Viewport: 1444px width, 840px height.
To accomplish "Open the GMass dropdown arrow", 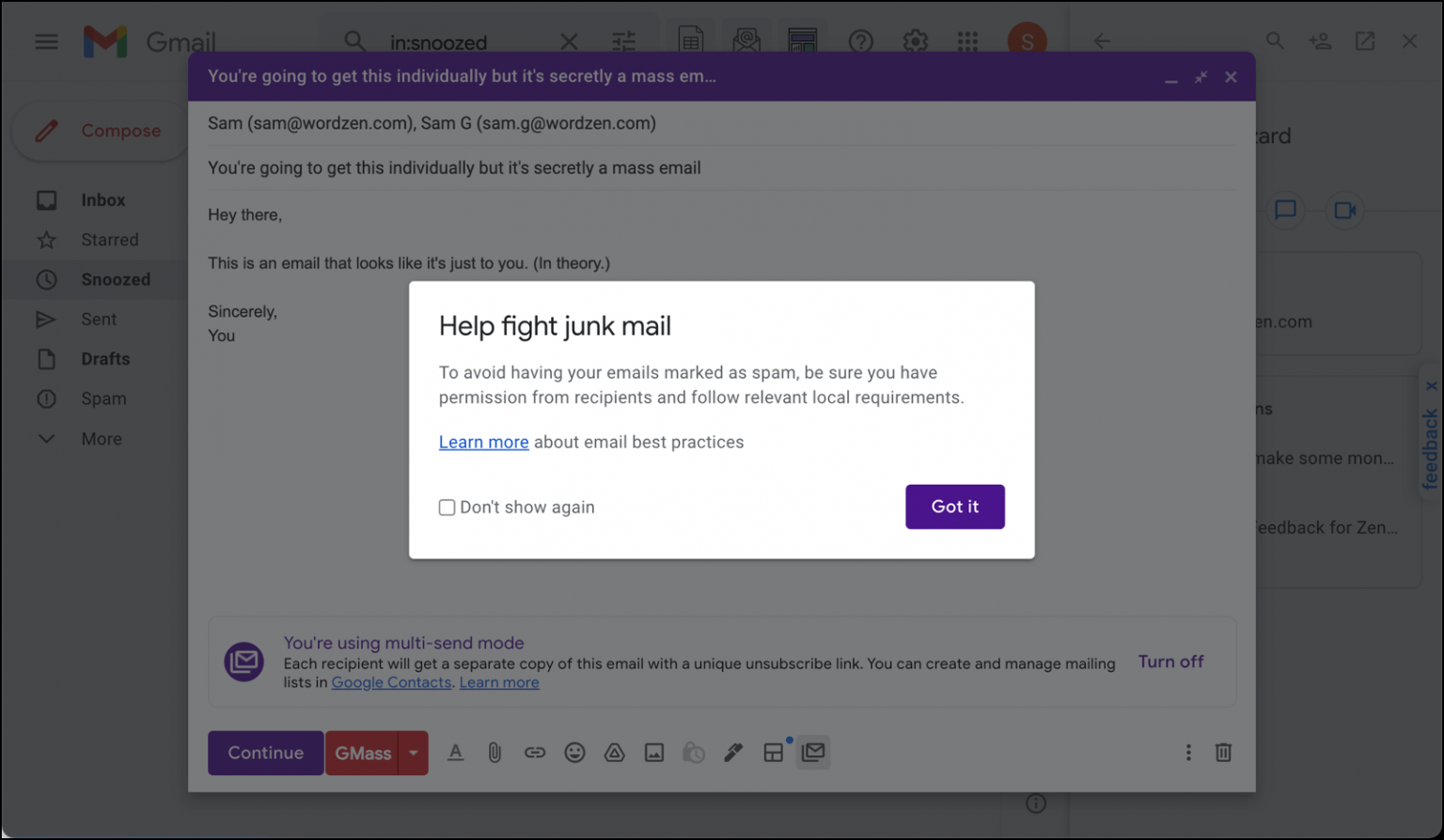I will pos(414,753).
